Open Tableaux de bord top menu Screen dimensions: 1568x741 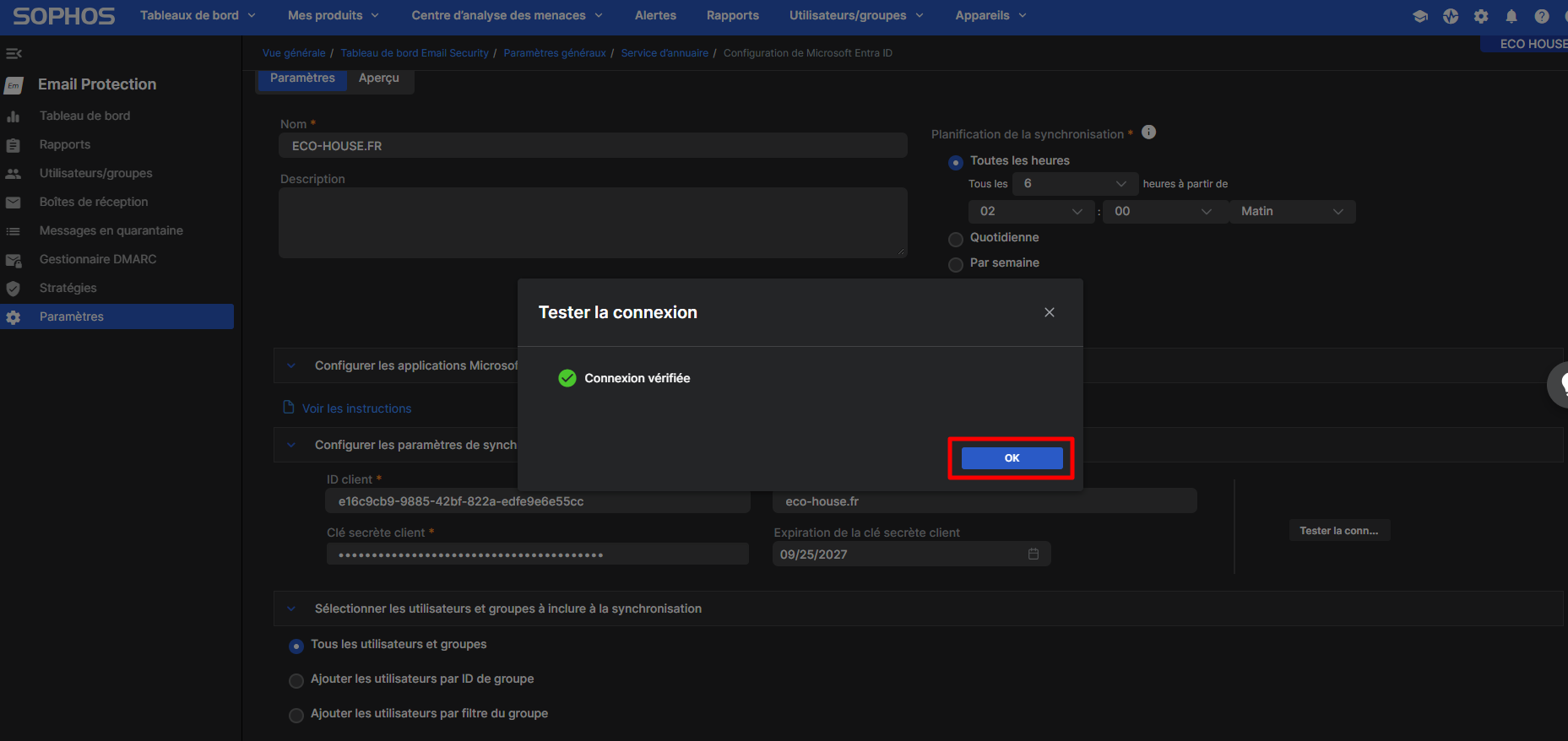[198, 15]
